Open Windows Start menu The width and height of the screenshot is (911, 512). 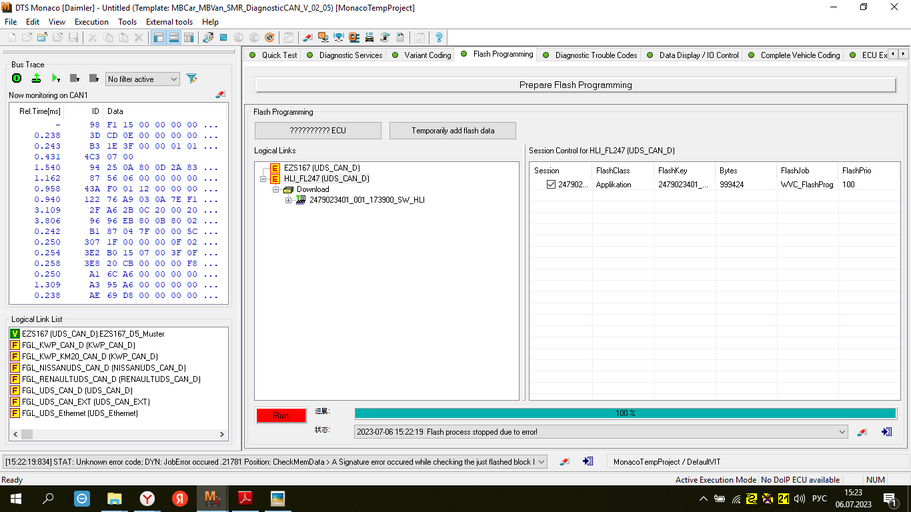coord(16,499)
